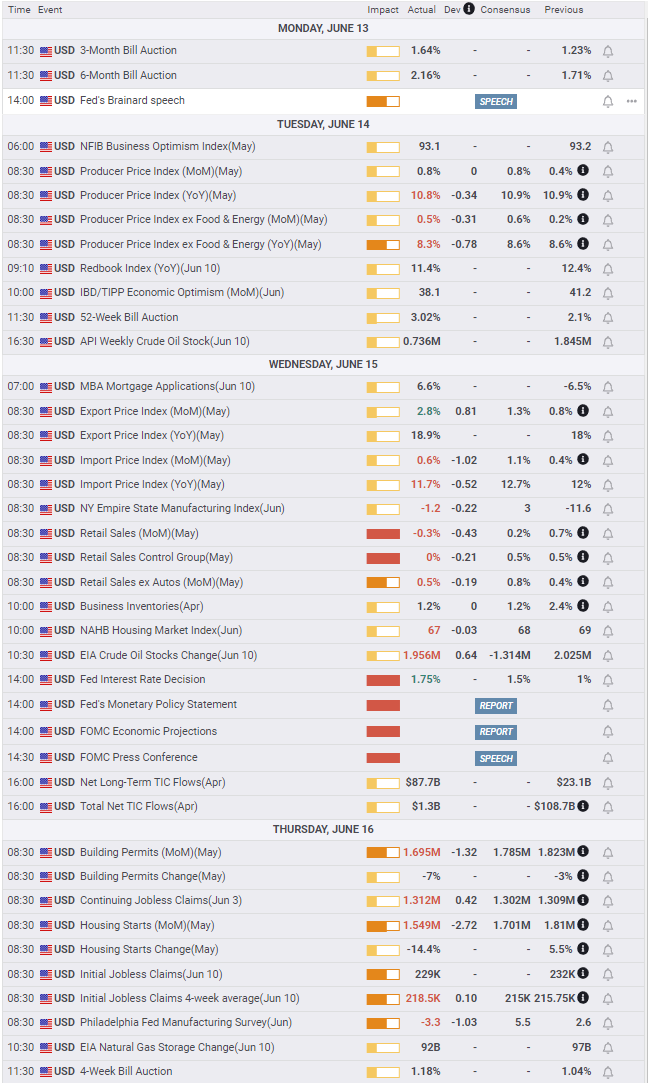Viewport: 648px width, 1083px height.
Task: Open three-dot options for Fed's Brainard speech
Action: tap(631, 101)
